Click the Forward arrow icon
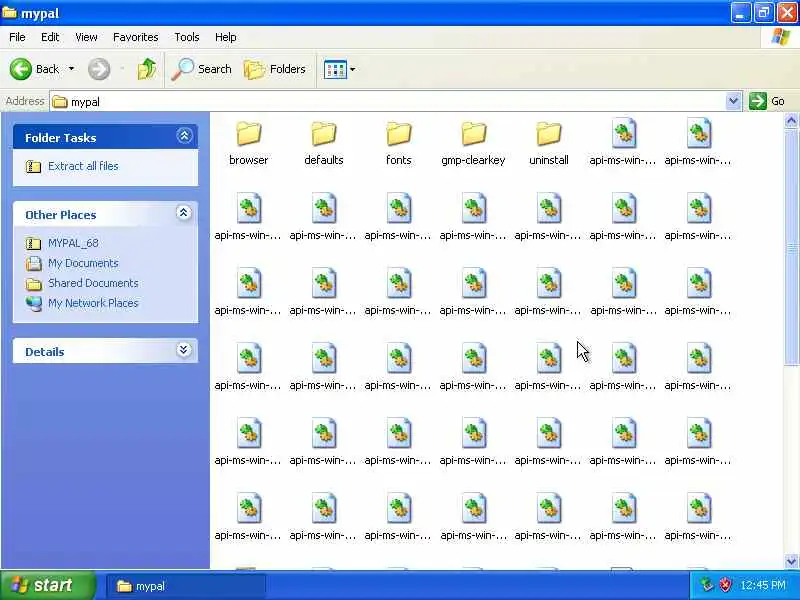The width and height of the screenshot is (800, 600). (x=99, y=69)
